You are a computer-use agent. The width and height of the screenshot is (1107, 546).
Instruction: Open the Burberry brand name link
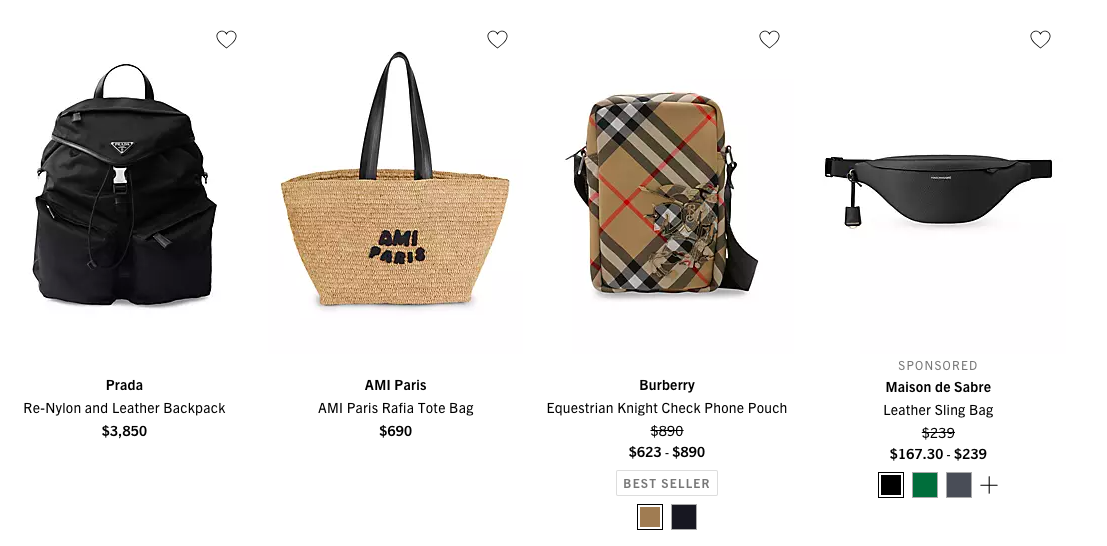click(666, 385)
